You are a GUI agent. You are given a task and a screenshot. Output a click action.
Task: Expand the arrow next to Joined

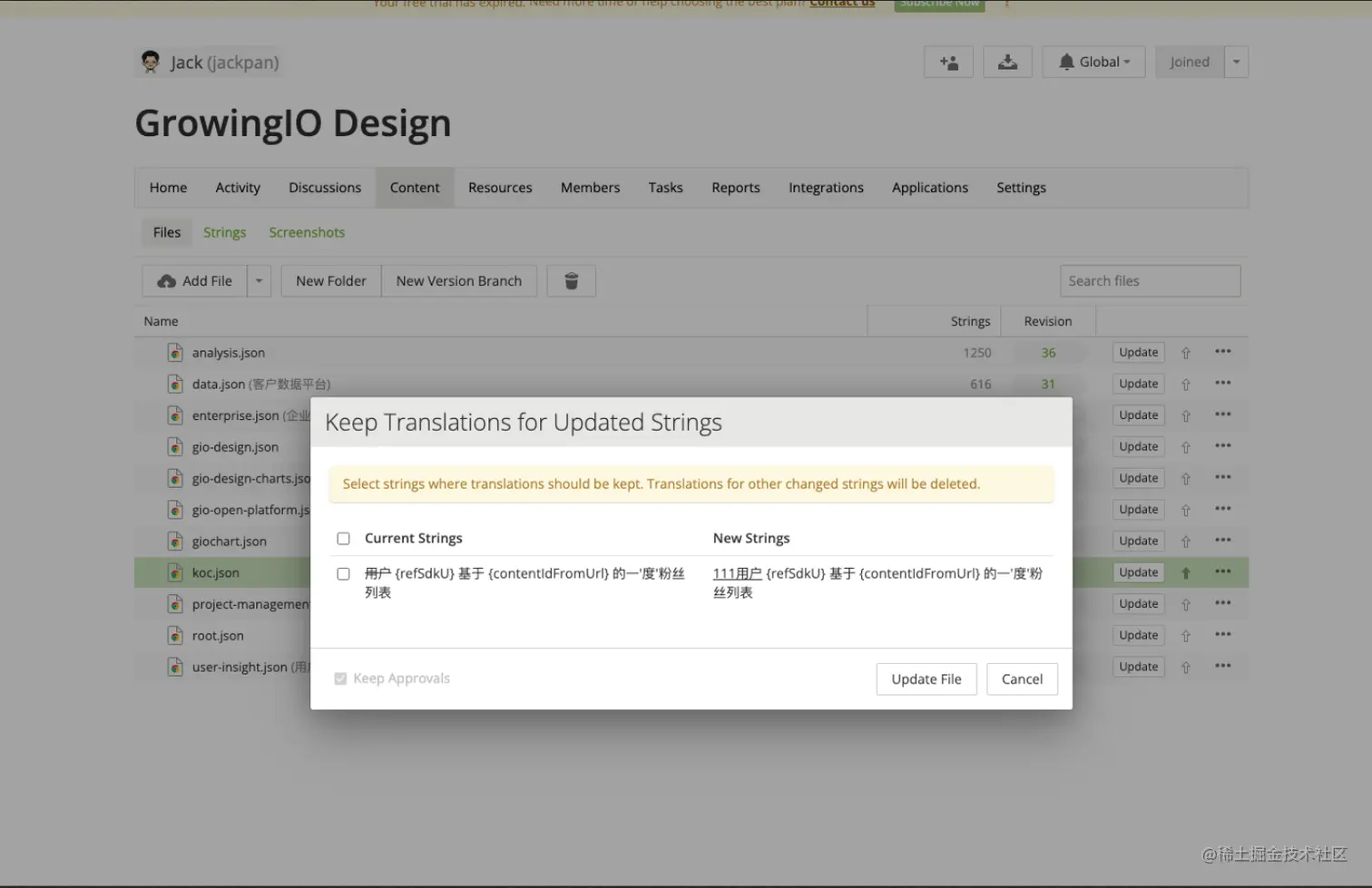[1236, 62]
